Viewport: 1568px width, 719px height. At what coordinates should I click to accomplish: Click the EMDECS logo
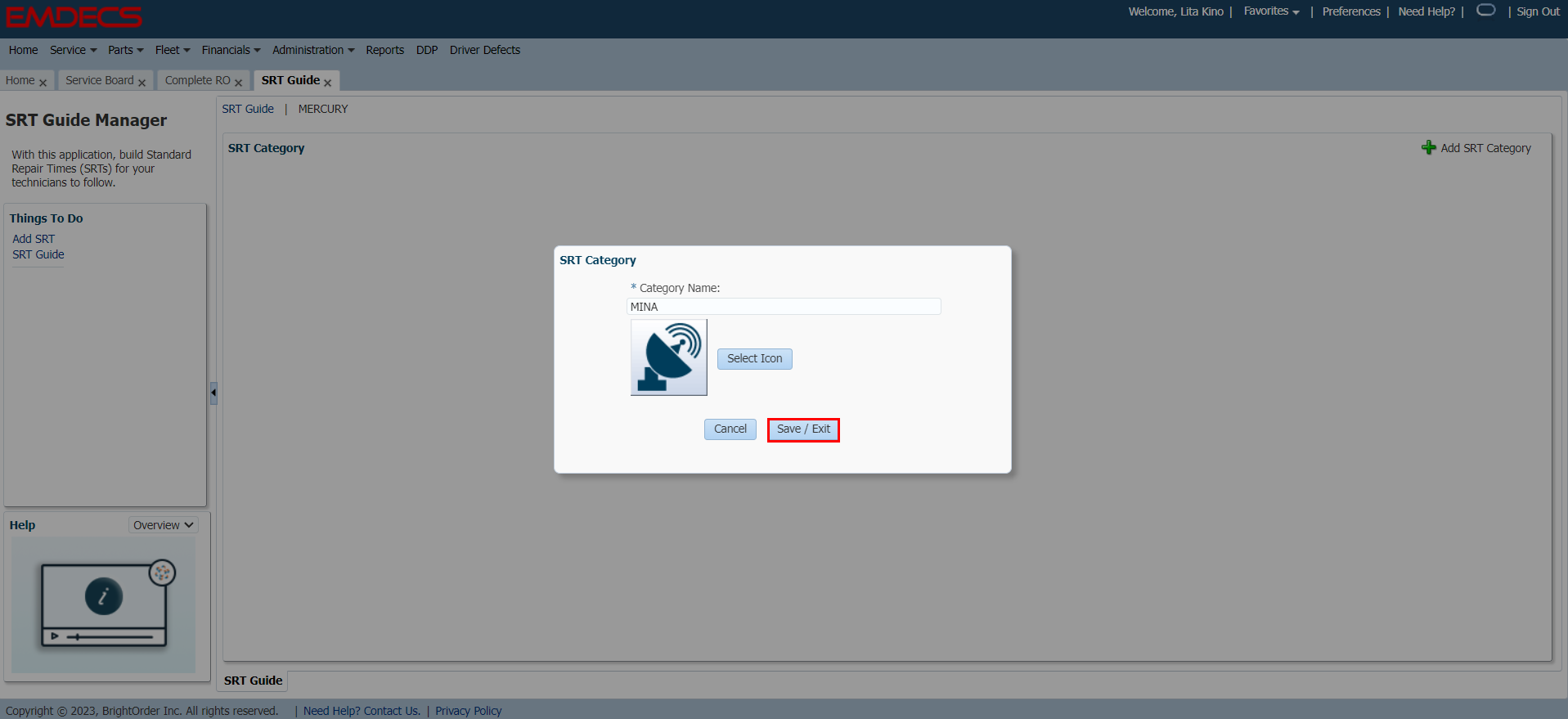tap(74, 17)
